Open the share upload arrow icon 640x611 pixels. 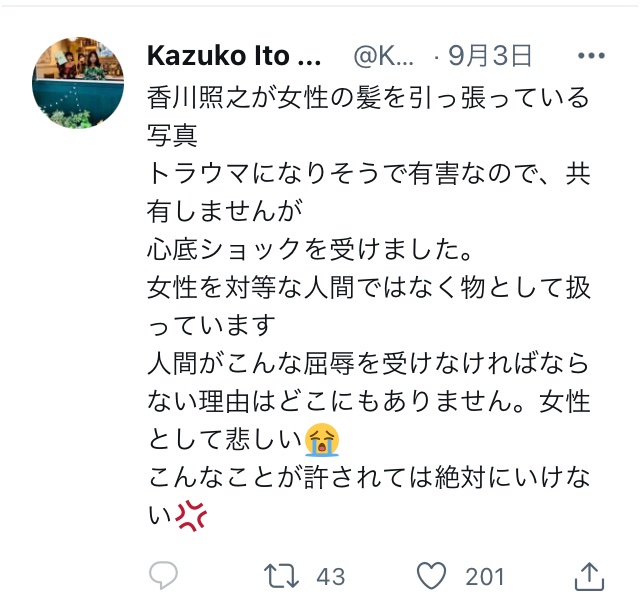[x=589, y=576]
